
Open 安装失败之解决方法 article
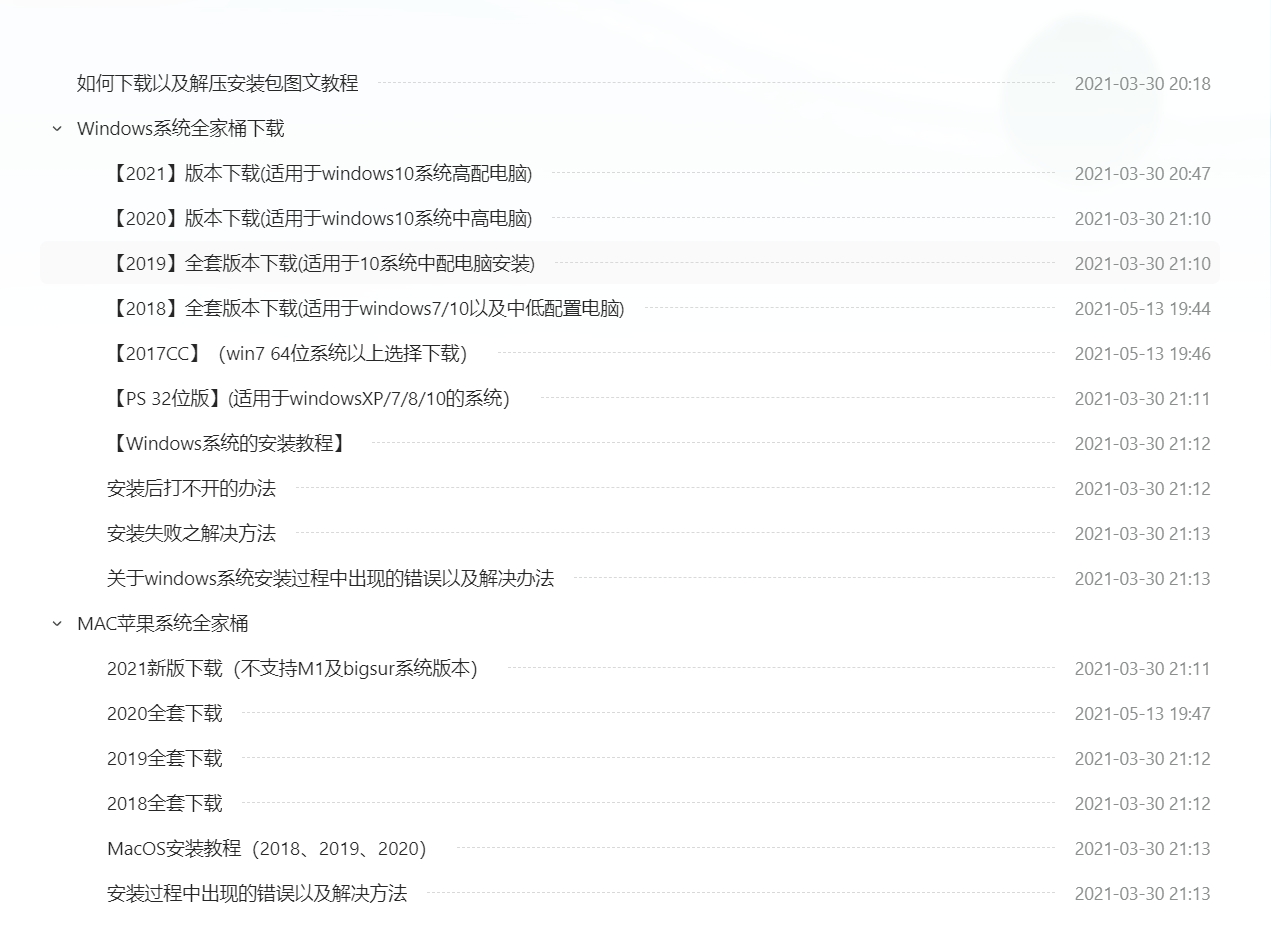191,534
